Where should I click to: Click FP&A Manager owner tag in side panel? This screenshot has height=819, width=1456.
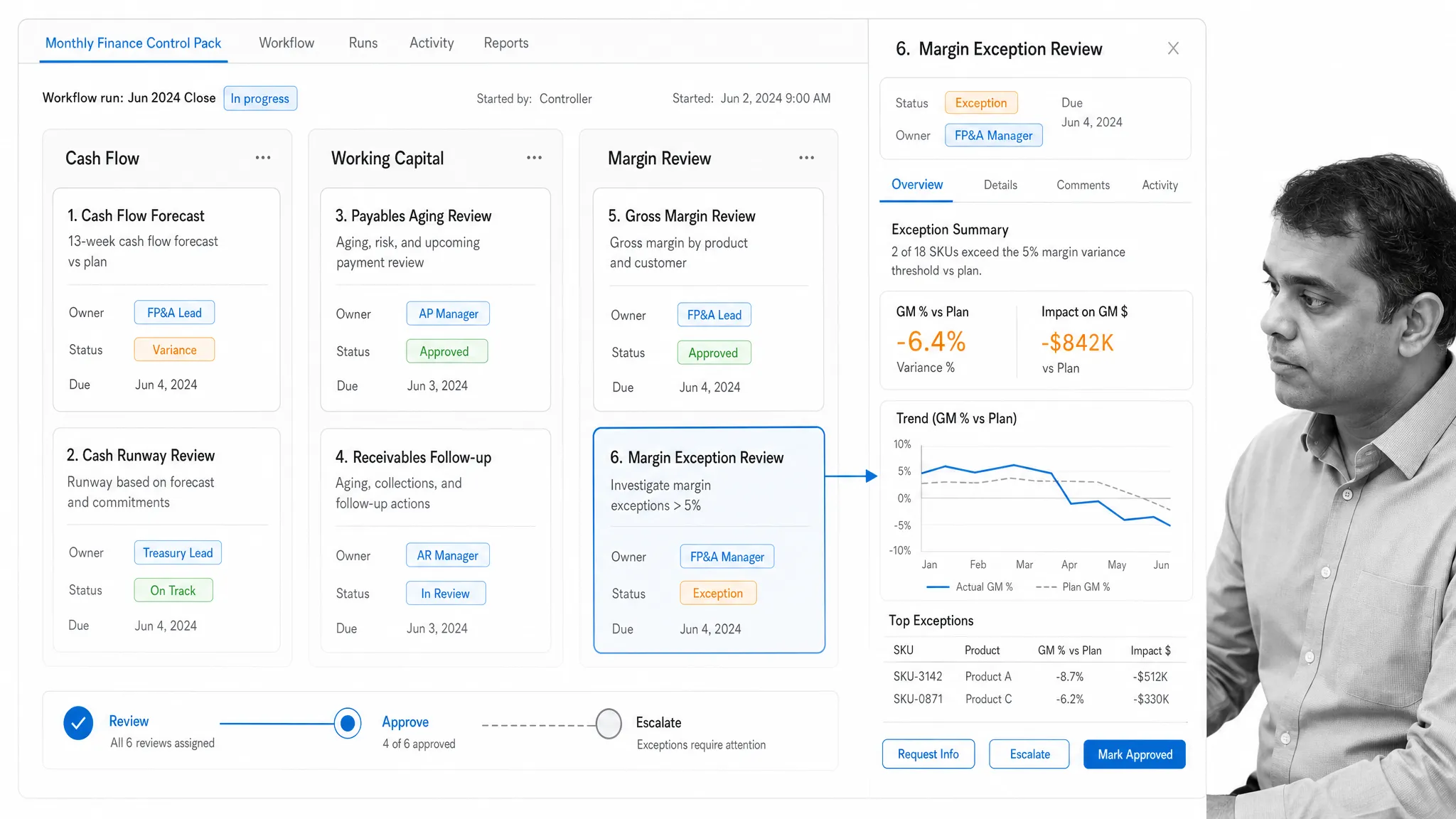pyautogui.click(x=993, y=135)
